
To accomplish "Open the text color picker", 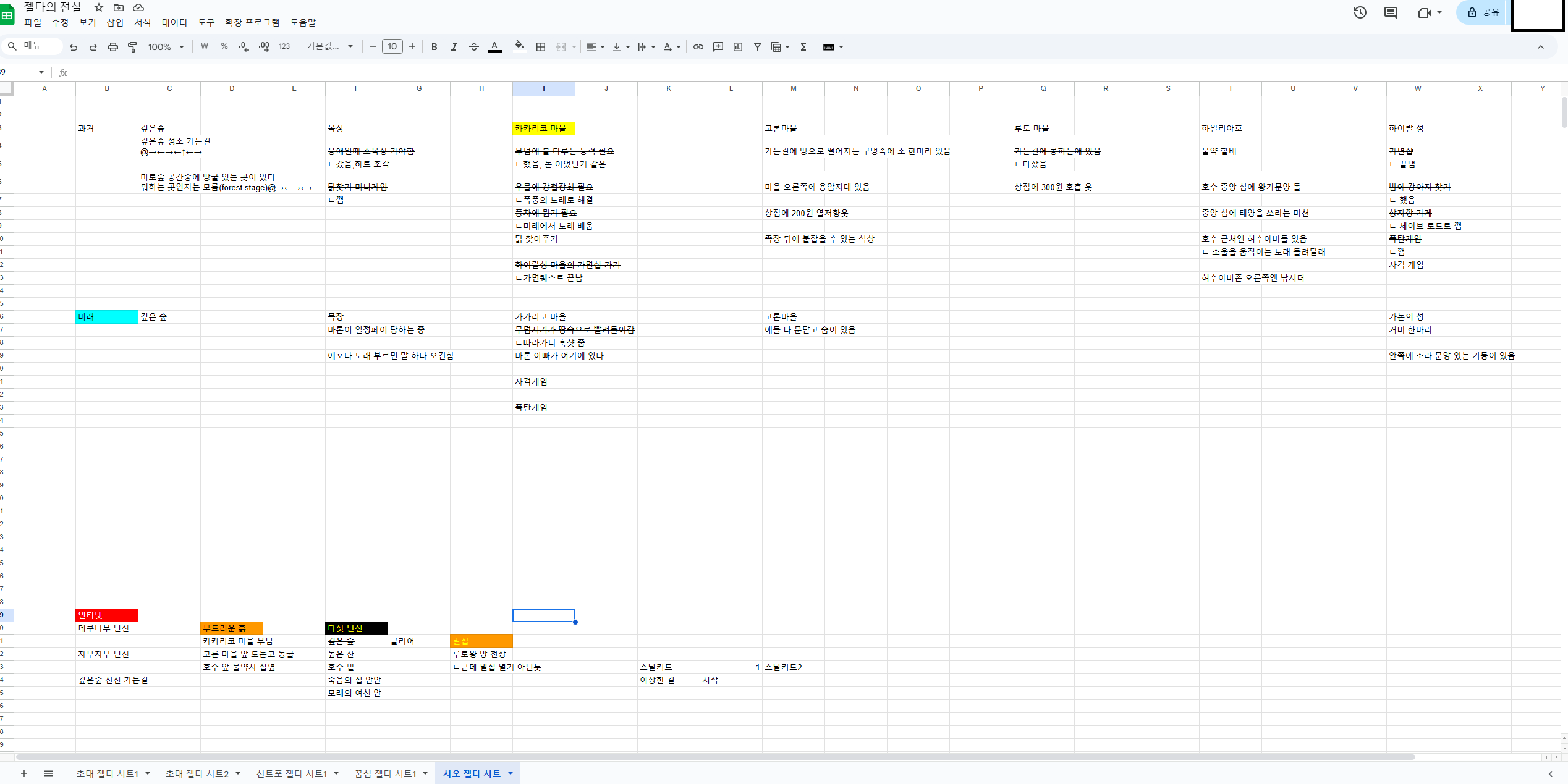I will click(494, 47).
